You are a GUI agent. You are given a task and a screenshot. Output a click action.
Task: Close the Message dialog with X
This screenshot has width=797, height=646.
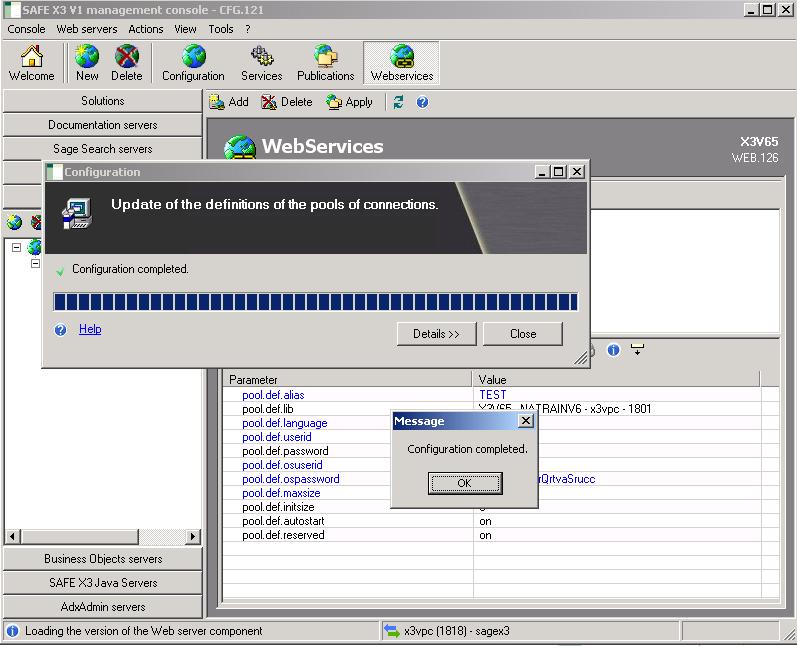(526, 420)
